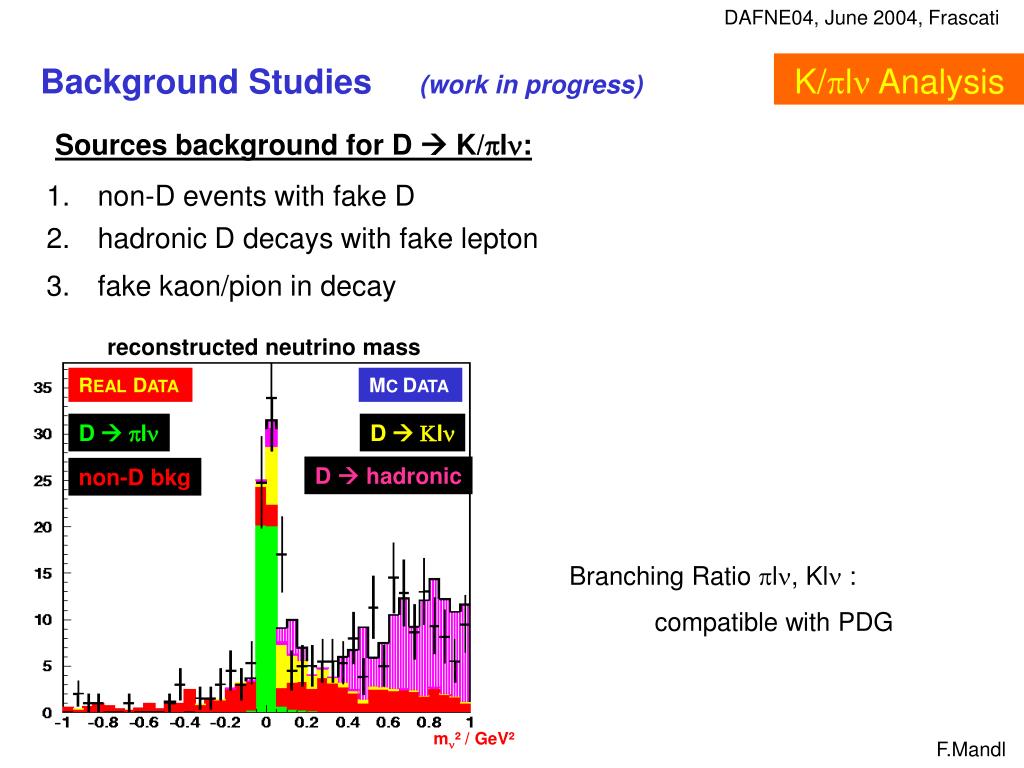Click the green 'D → πlν' legend label
1024x768 pixels.
(x=119, y=432)
